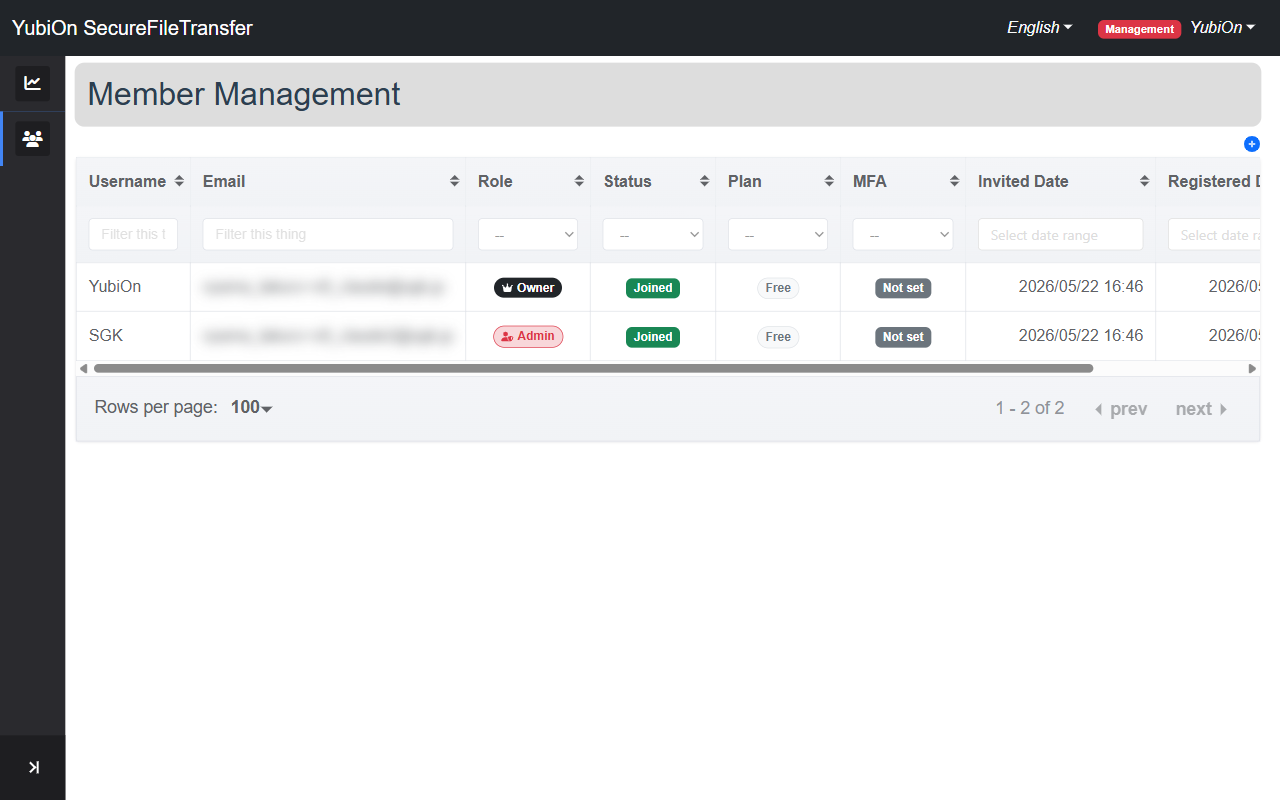Go to prev page of members
Screen dimensions: 1280x800
click(x=1121, y=409)
